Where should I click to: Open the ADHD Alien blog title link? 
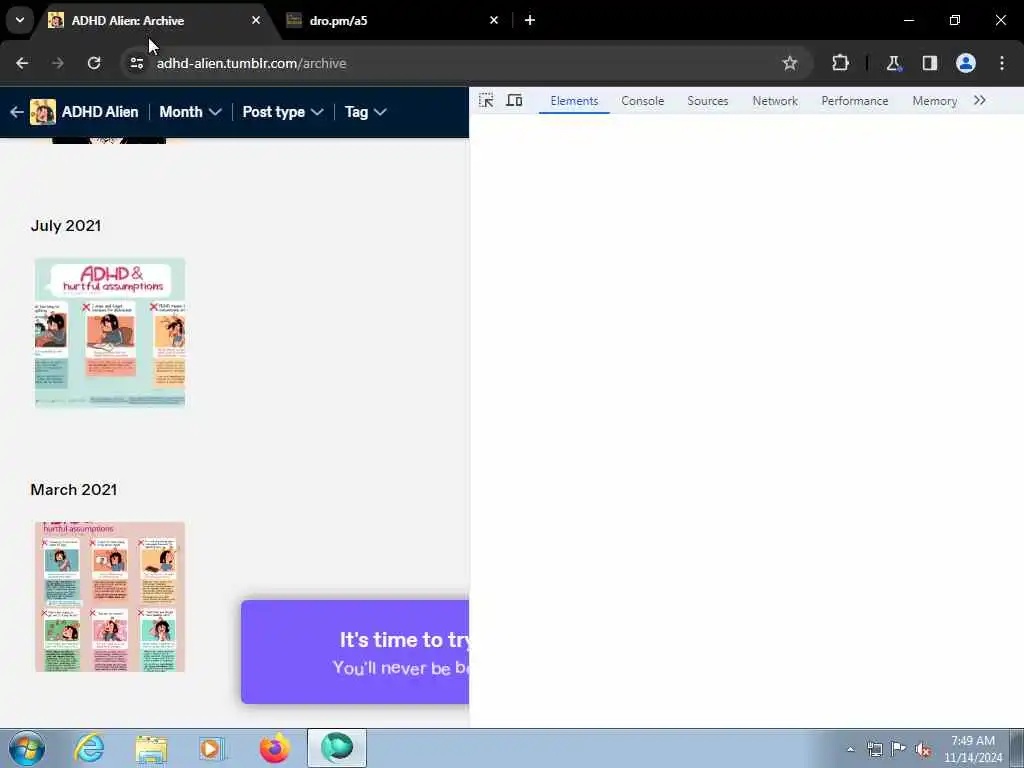tap(100, 112)
